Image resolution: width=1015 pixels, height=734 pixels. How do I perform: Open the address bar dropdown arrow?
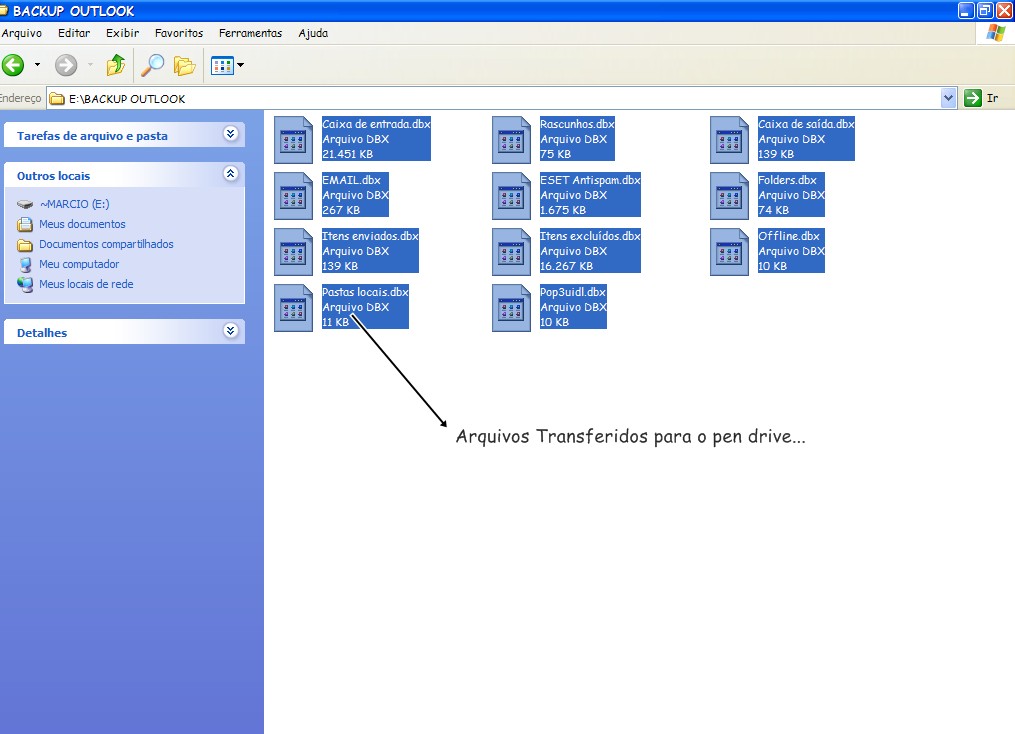948,98
